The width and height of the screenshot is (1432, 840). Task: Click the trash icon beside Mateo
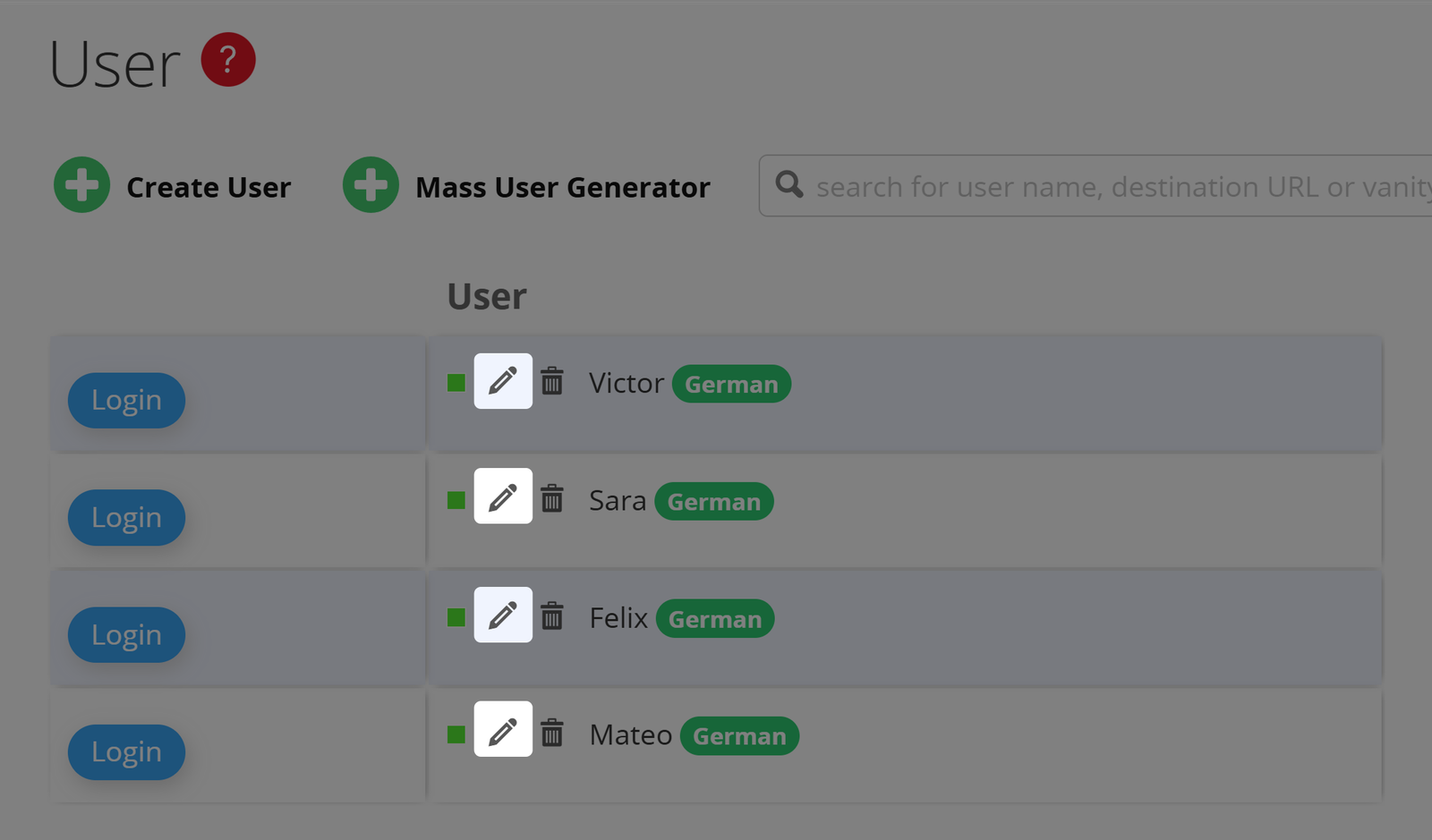552,732
